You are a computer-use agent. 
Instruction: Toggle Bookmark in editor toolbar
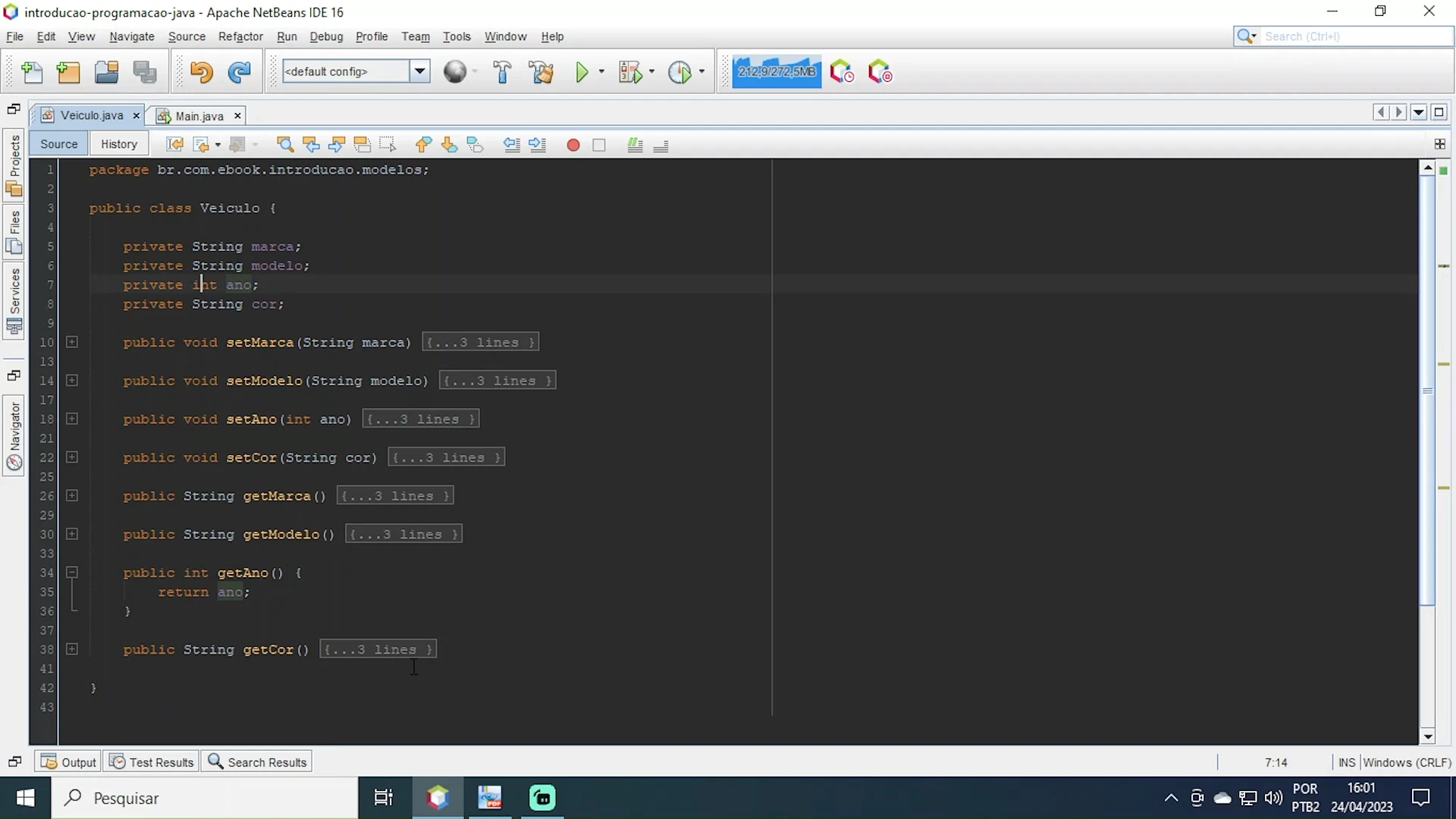[475, 145]
